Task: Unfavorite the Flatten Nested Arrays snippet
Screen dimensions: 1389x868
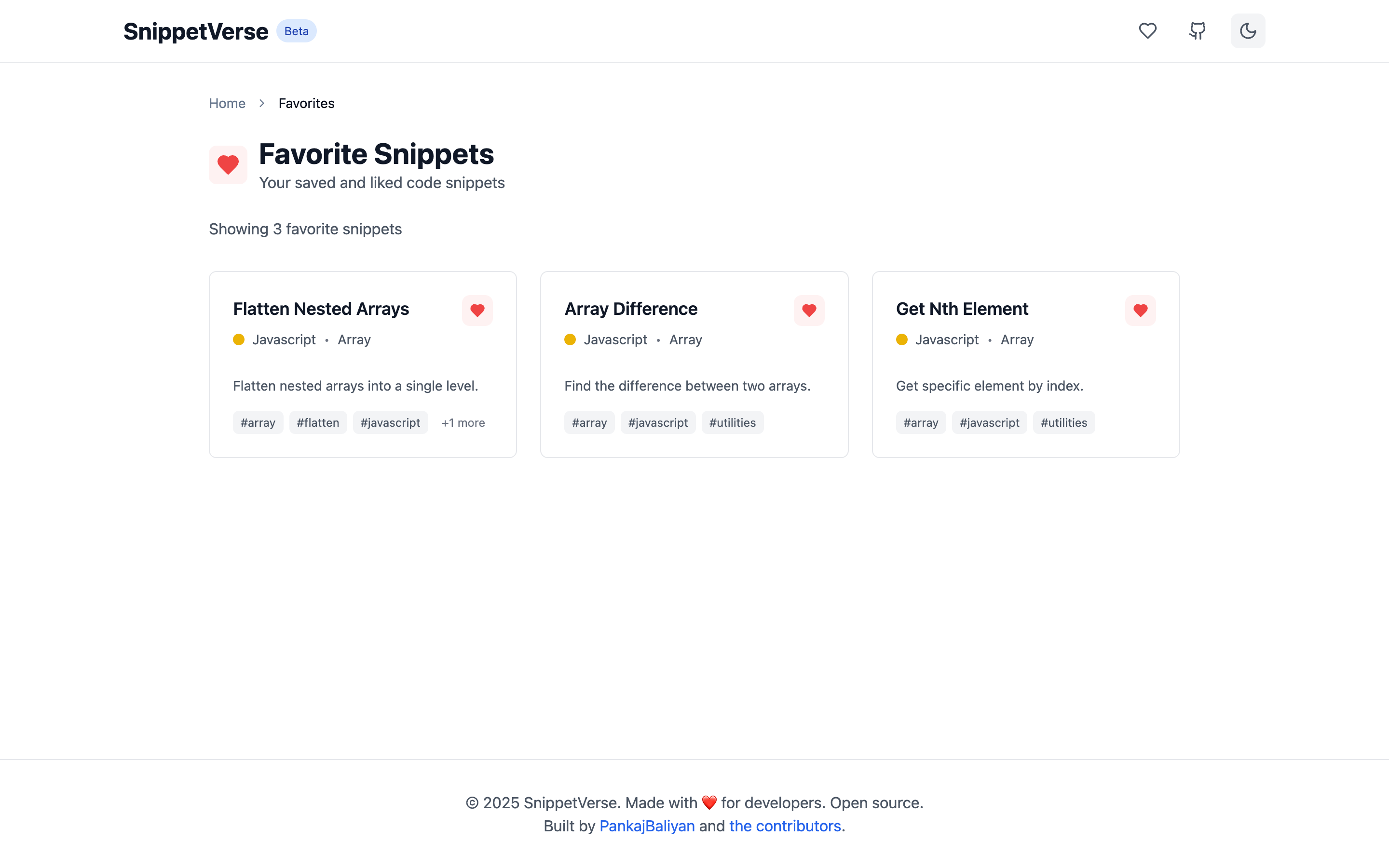Action: click(x=477, y=311)
